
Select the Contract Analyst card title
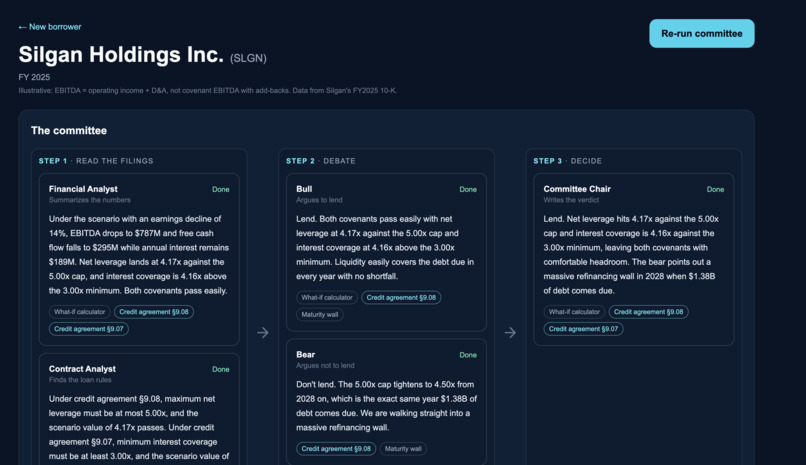point(82,369)
